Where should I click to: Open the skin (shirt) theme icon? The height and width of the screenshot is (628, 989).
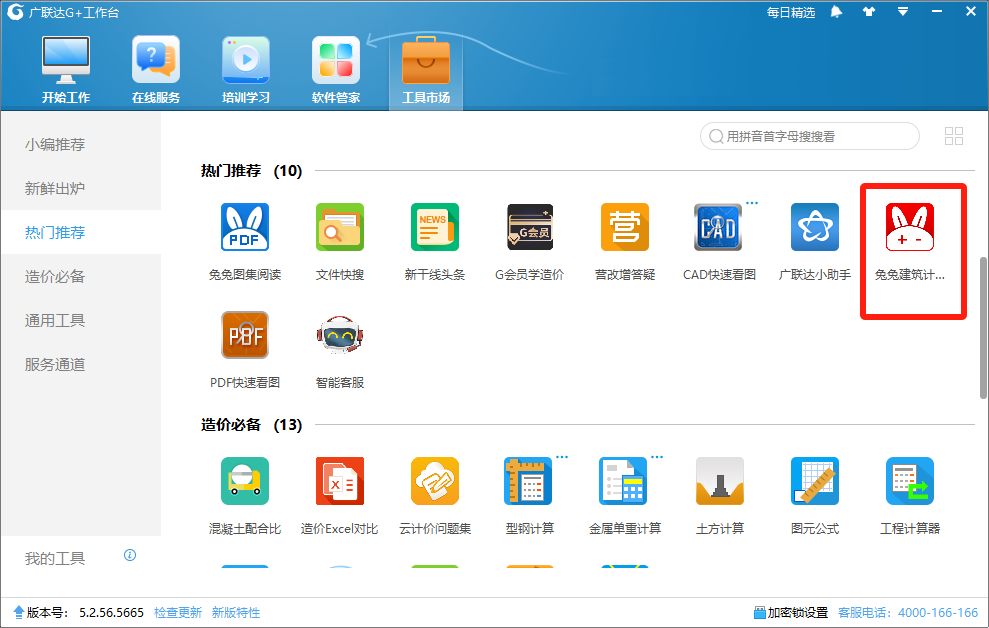click(x=869, y=12)
